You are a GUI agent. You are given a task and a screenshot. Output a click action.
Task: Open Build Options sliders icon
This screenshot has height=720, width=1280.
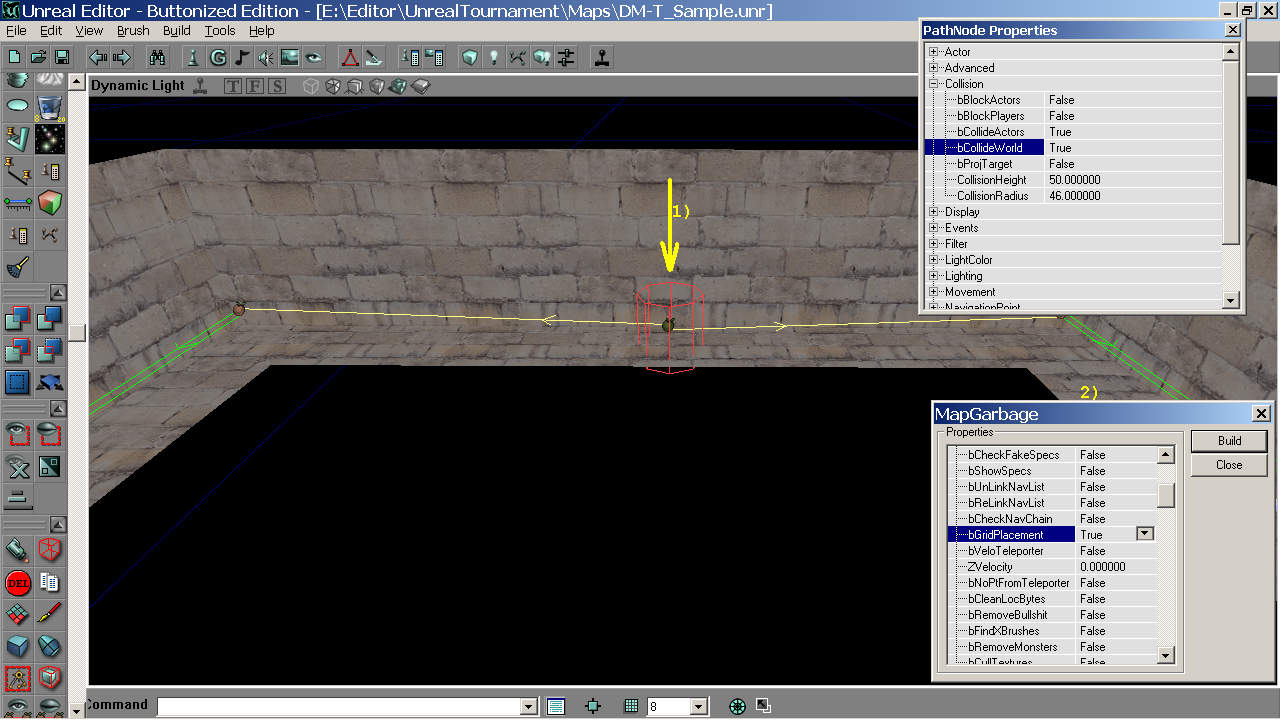566,57
